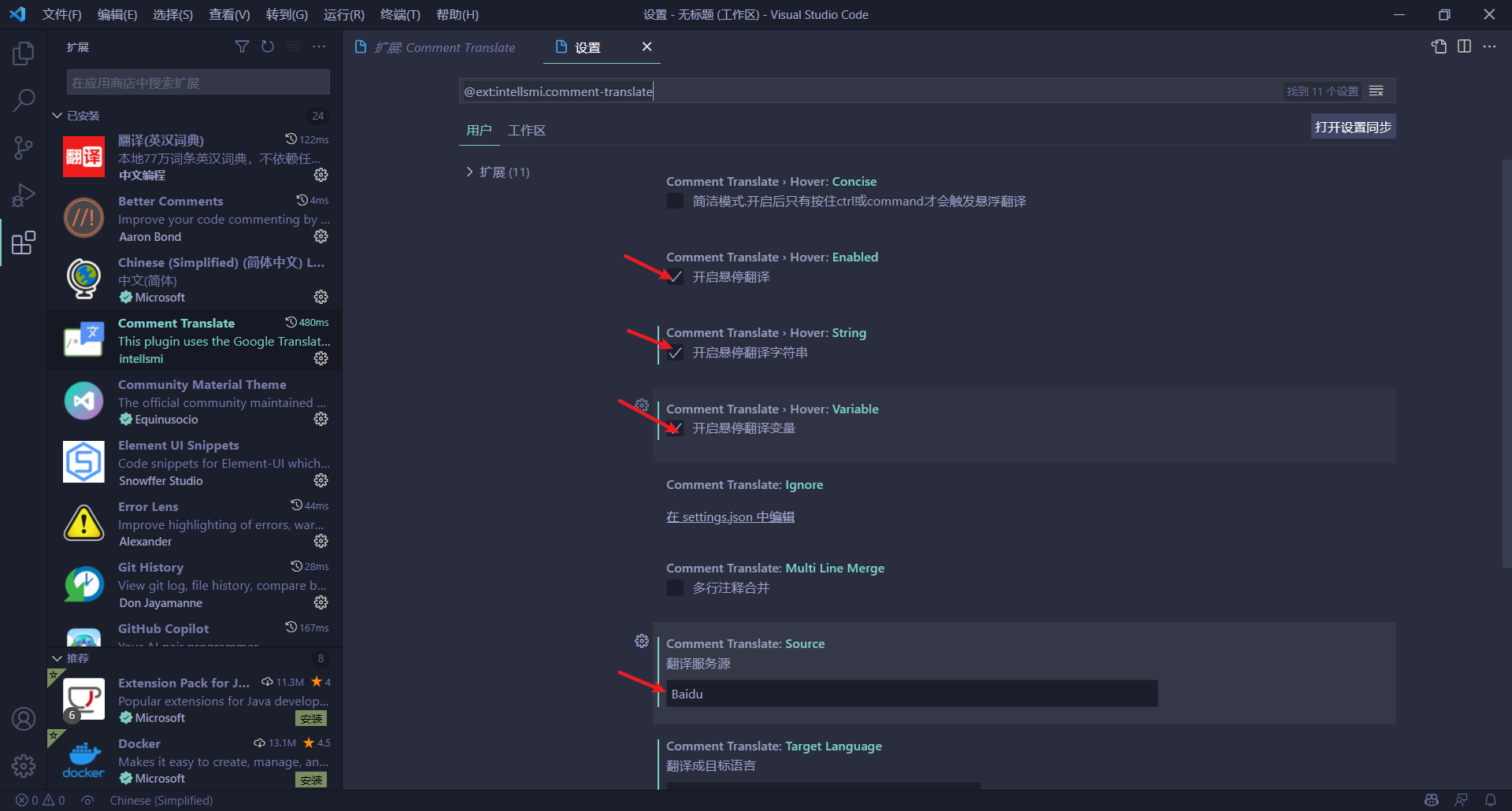Open the Manage gear in activity bar
The height and width of the screenshot is (811, 1512).
24,765
